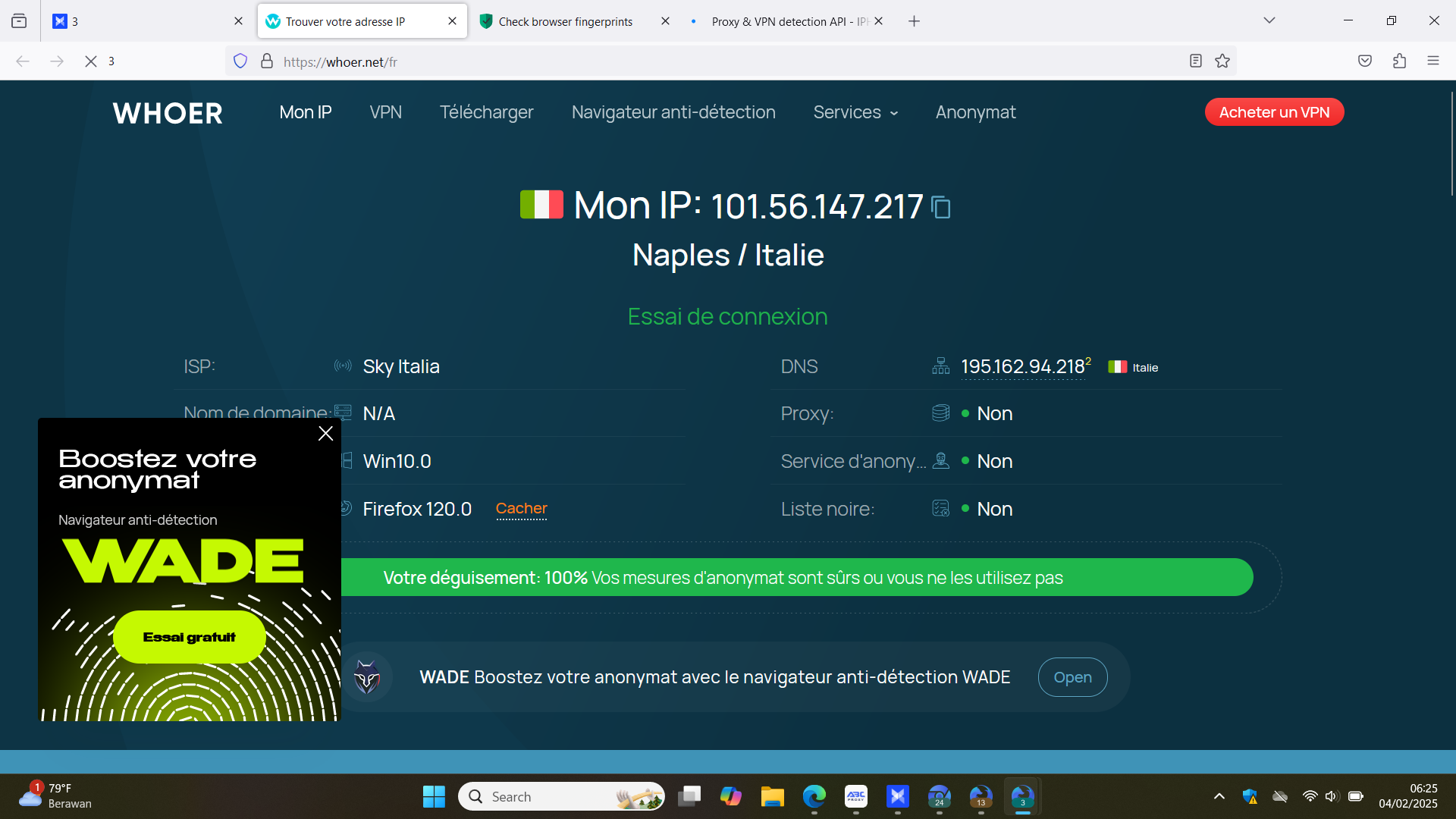Show hidden system tray icons
Screen dimensions: 1456x819
coord(1219,796)
